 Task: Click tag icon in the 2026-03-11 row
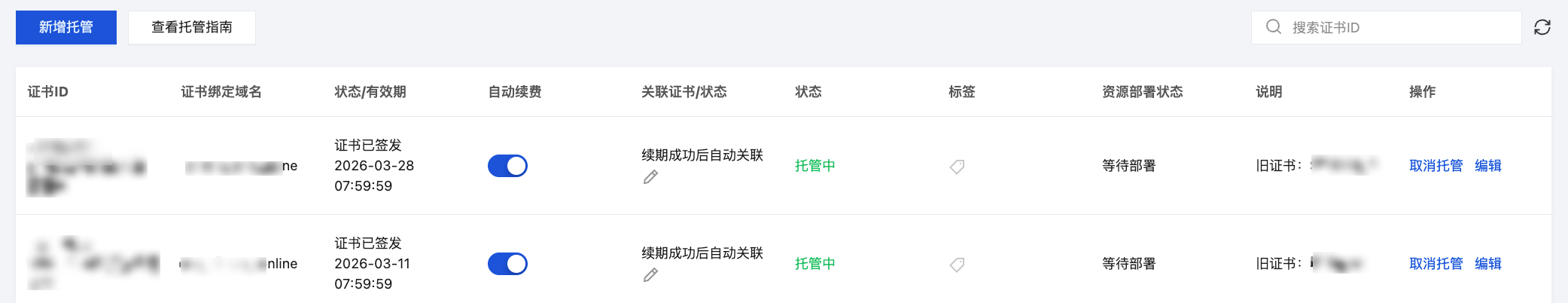pos(957,265)
